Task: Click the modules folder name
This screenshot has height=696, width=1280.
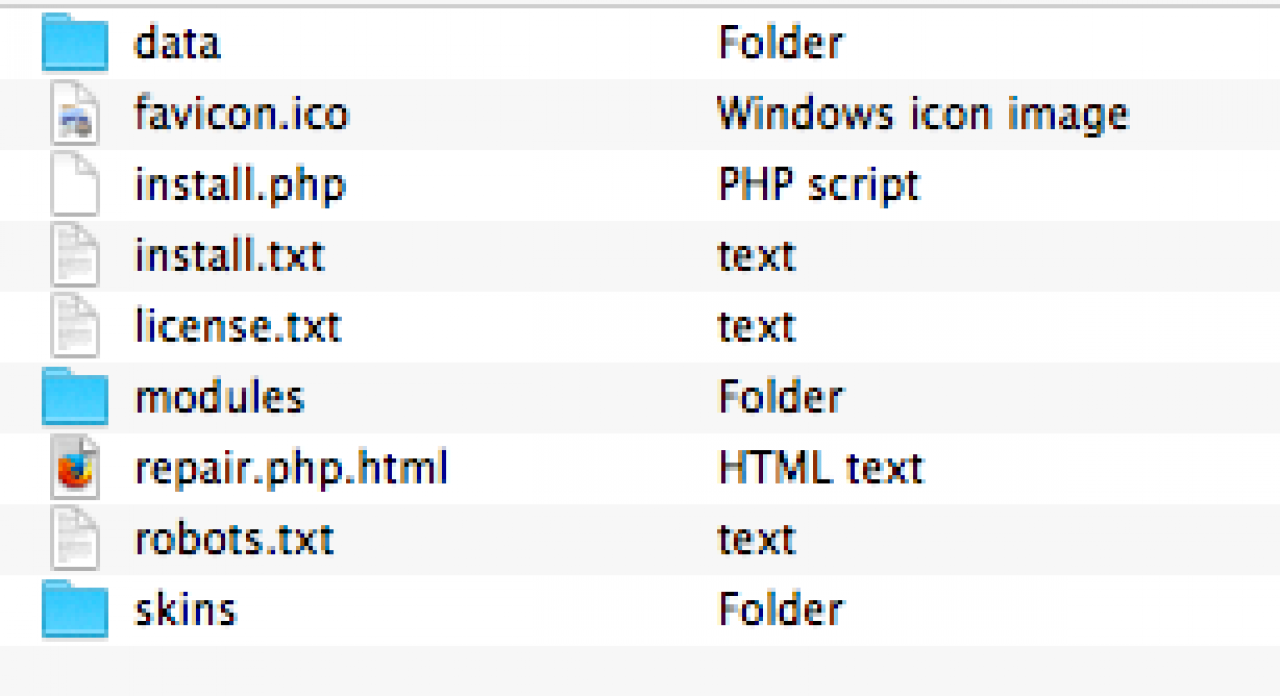Action: 219,398
